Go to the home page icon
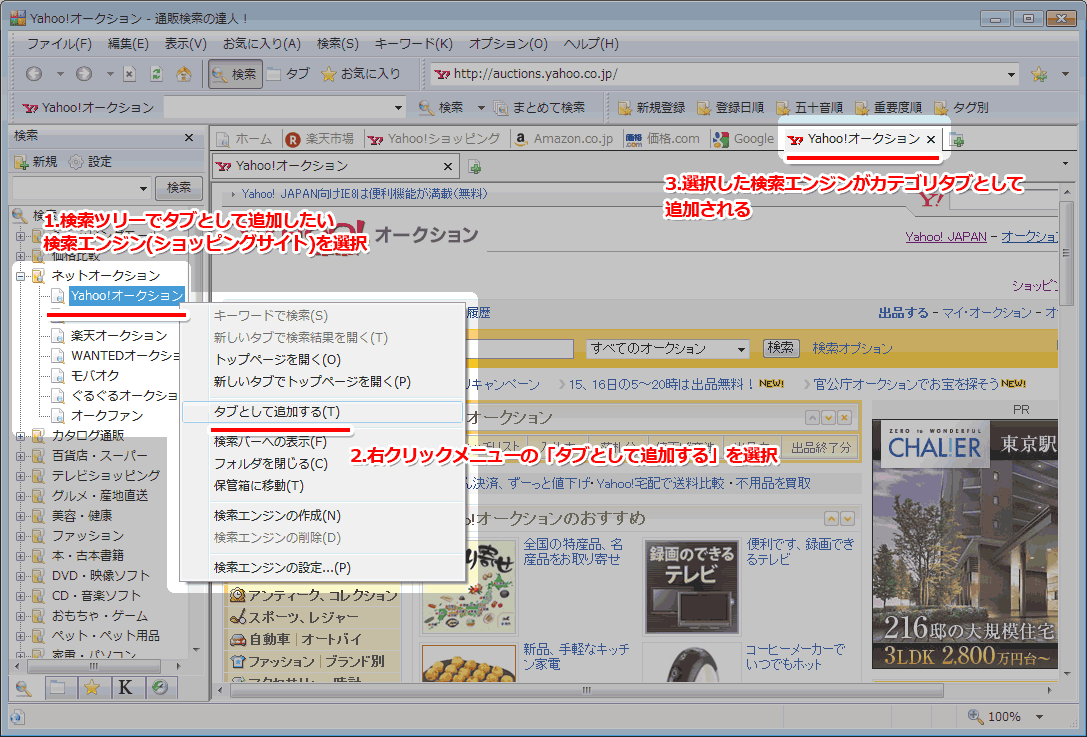This screenshot has width=1087, height=737. pyautogui.click(x=184, y=73)
